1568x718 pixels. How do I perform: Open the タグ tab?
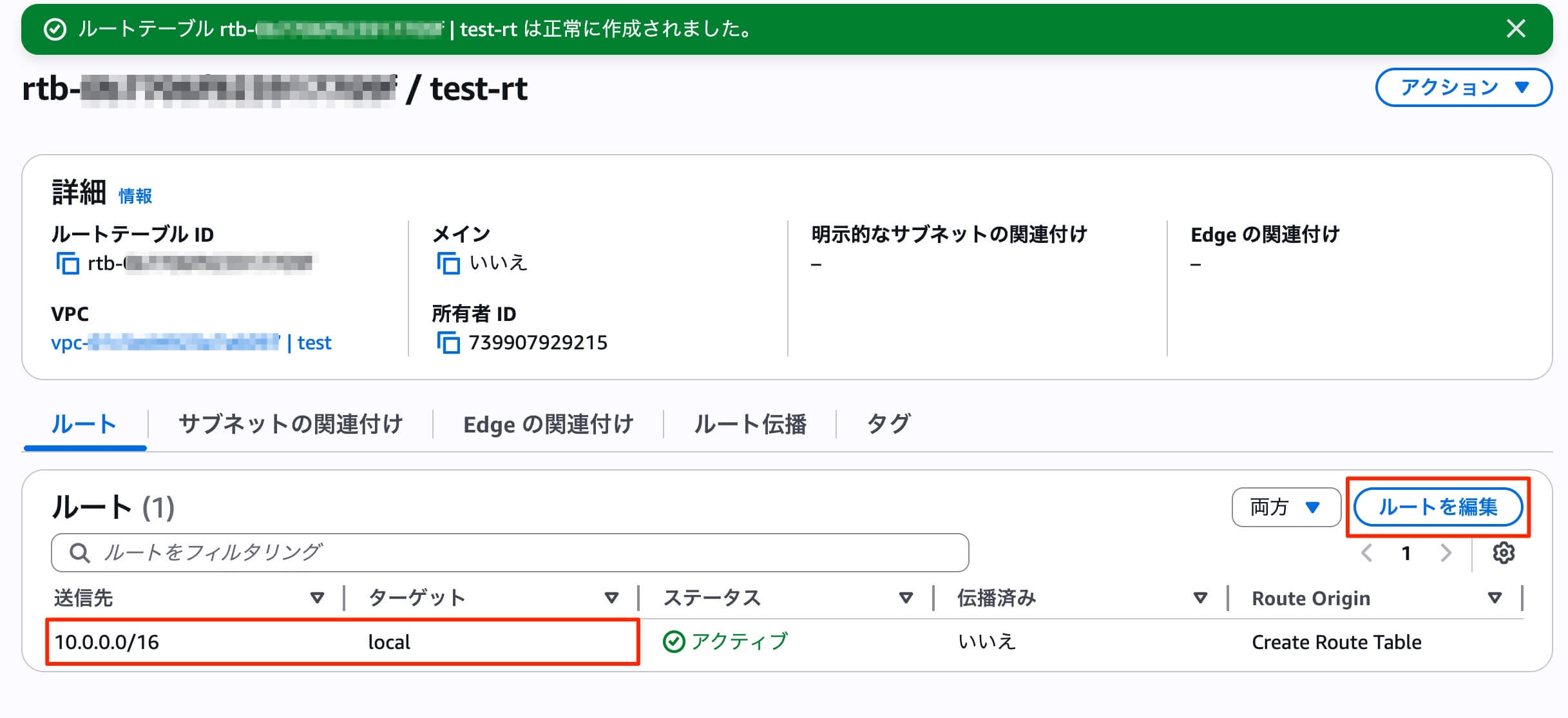888,424
